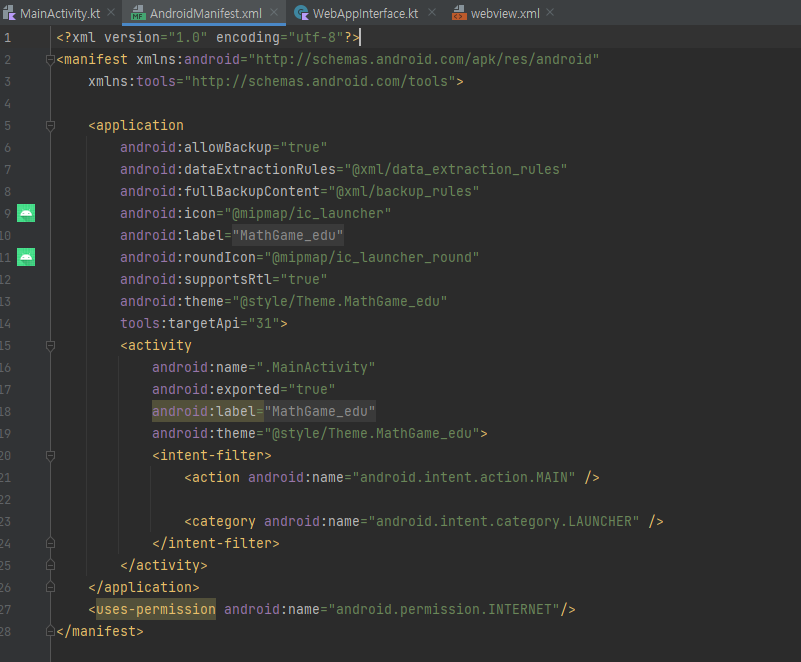Image resolution: width=801 pixels, height=662 pixels.
Task: Close the AndroidManifest.xml tab
Action: (x=274, y=12)
